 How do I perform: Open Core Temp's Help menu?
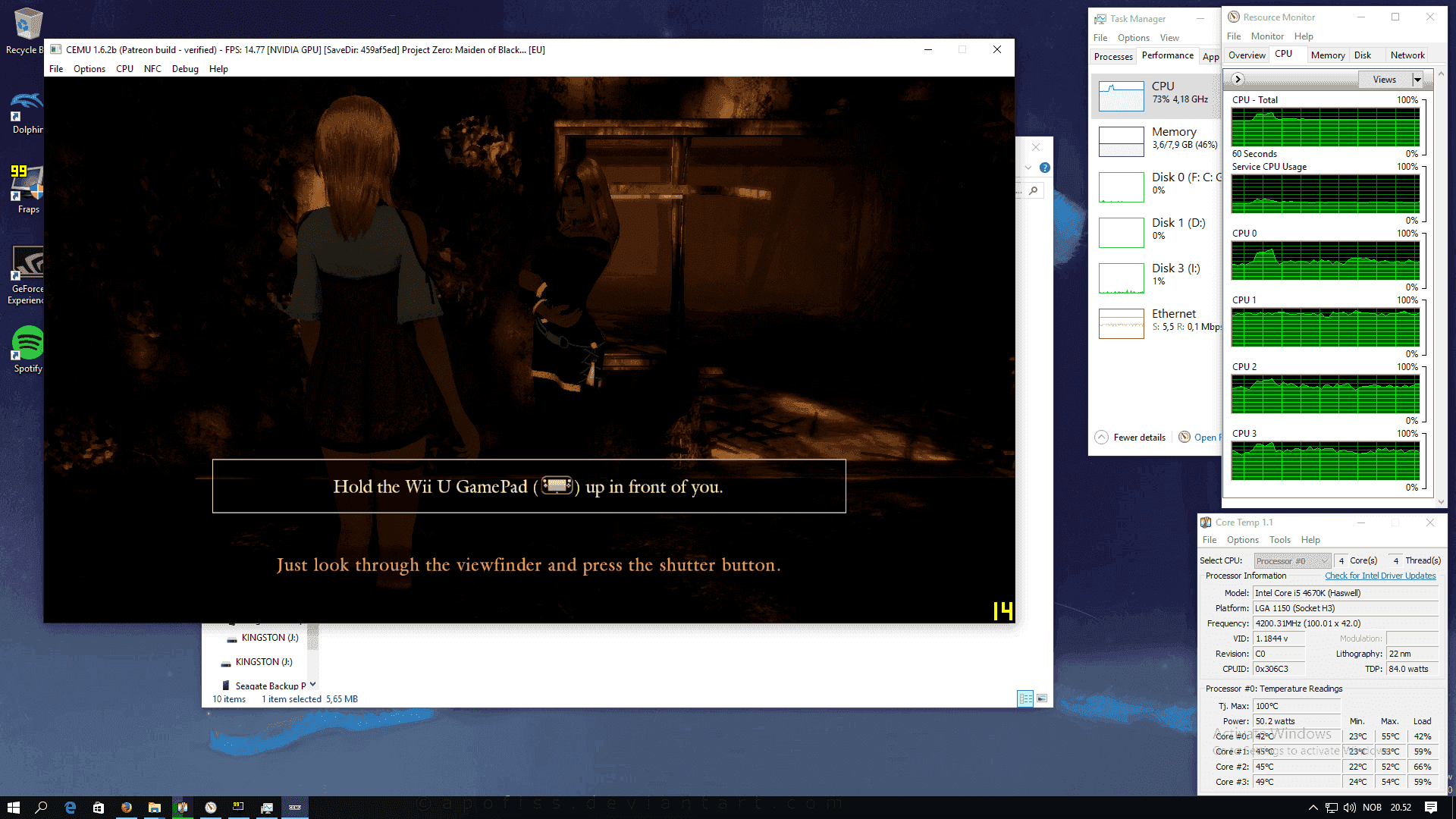point(1310,540)
